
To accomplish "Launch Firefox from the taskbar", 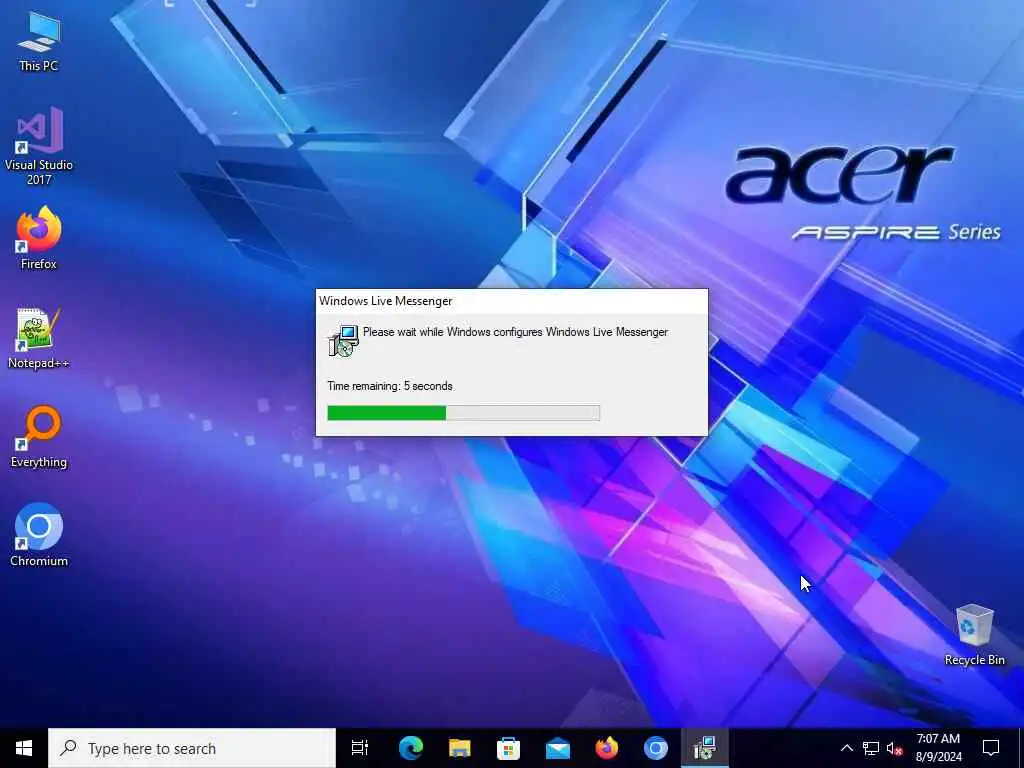I will 607,748.
